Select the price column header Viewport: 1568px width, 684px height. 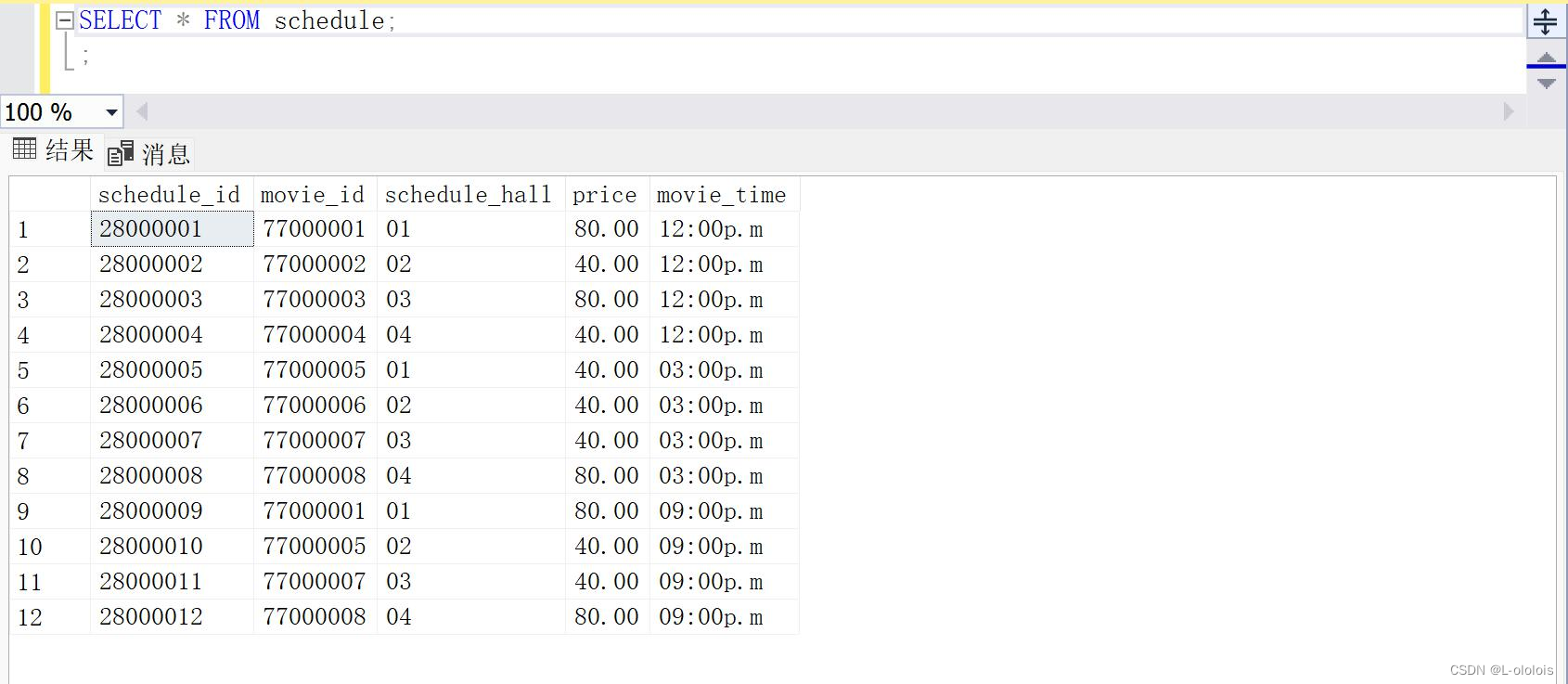(608, 194)
